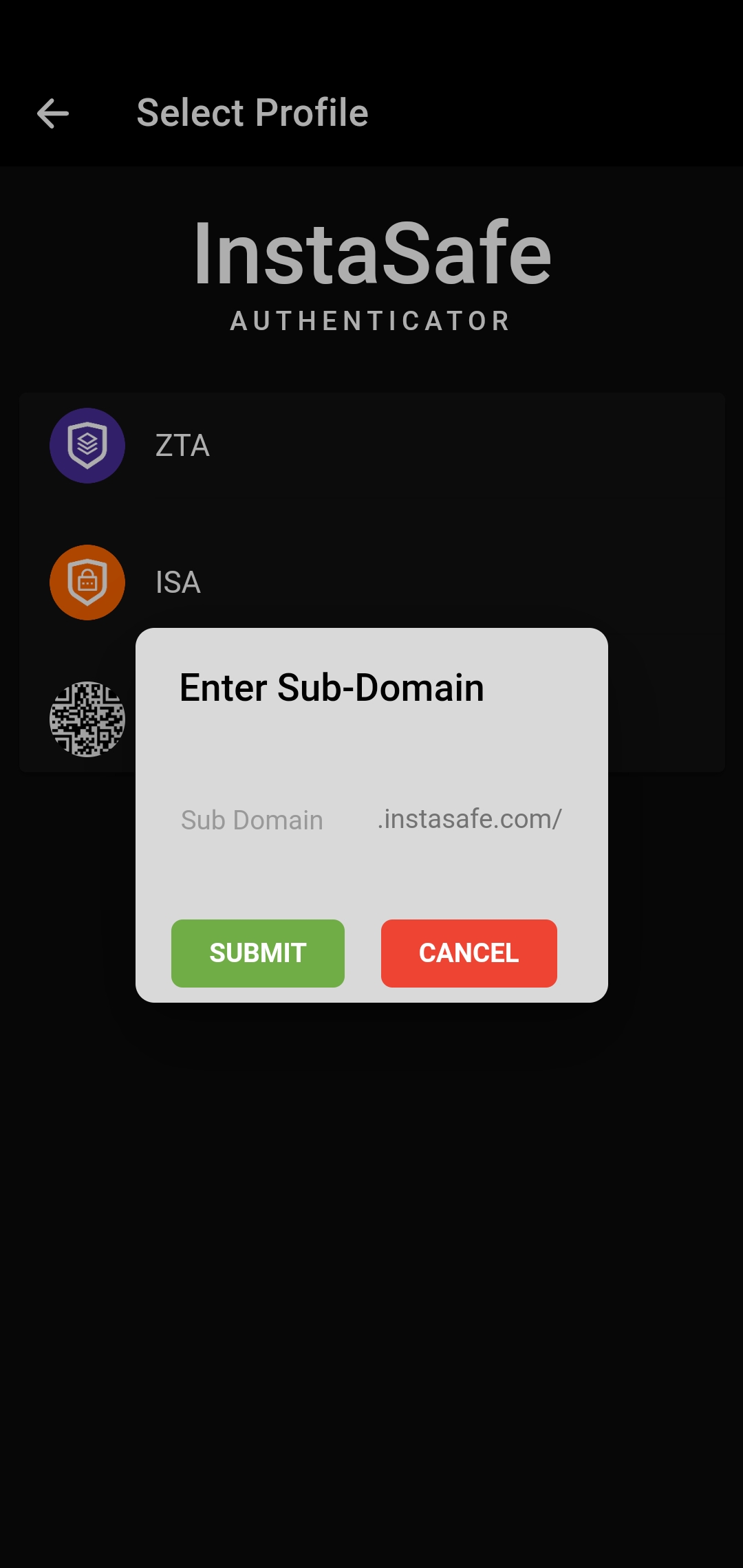Choose the ISA profile label
Image resolution: width=743 pixels, height=1568 pixels.
click(x=178, y=582)
